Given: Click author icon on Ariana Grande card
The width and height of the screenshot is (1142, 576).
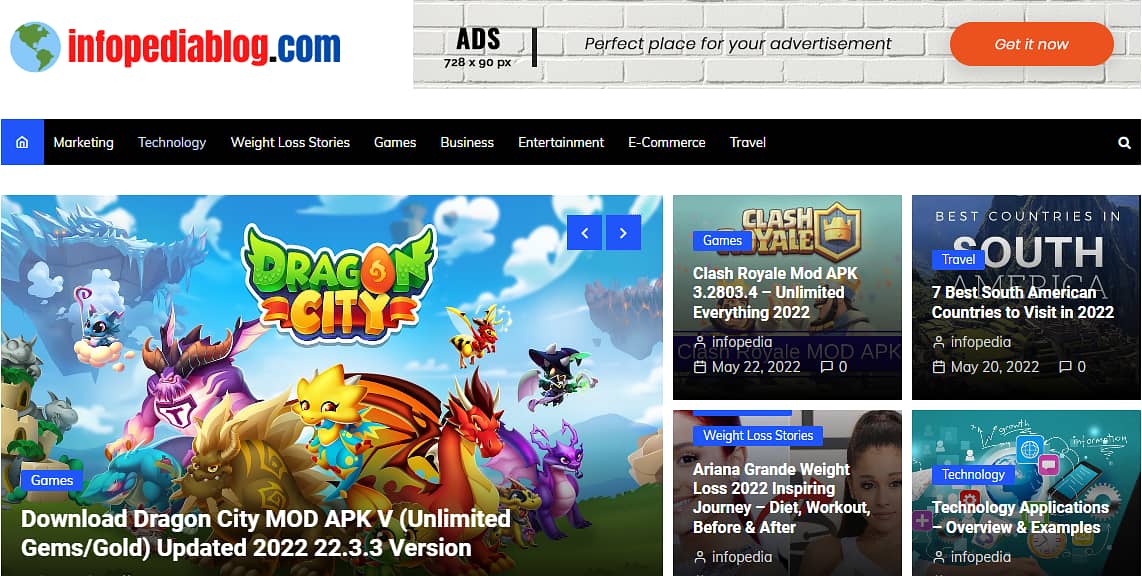Looking at the screenshot, I should pos(700,557).
